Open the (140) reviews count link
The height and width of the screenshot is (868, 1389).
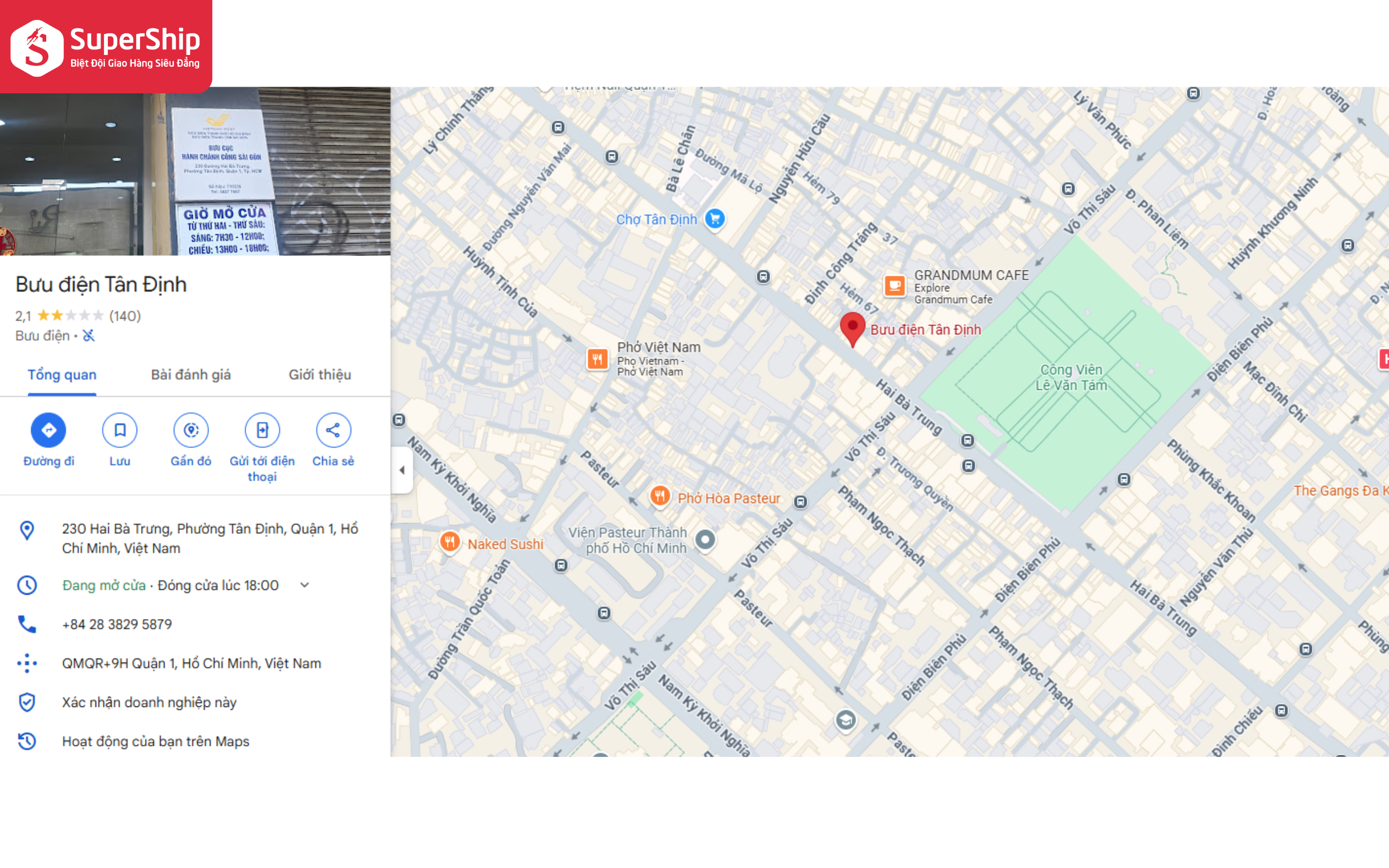click(124, 316)
